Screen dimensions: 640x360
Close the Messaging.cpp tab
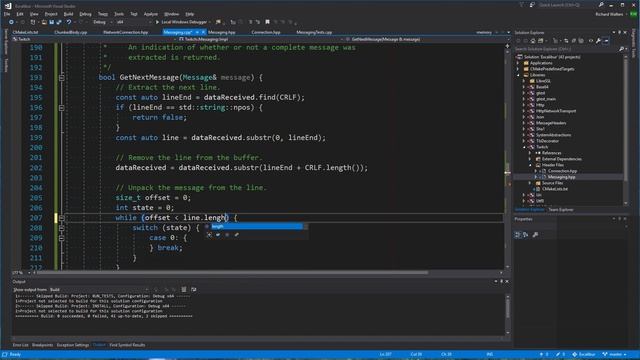pos(203,32)
